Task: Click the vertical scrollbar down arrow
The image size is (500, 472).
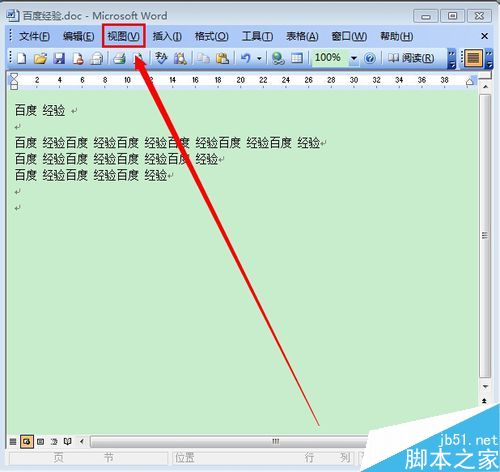Action: click(x=485, y=387)
